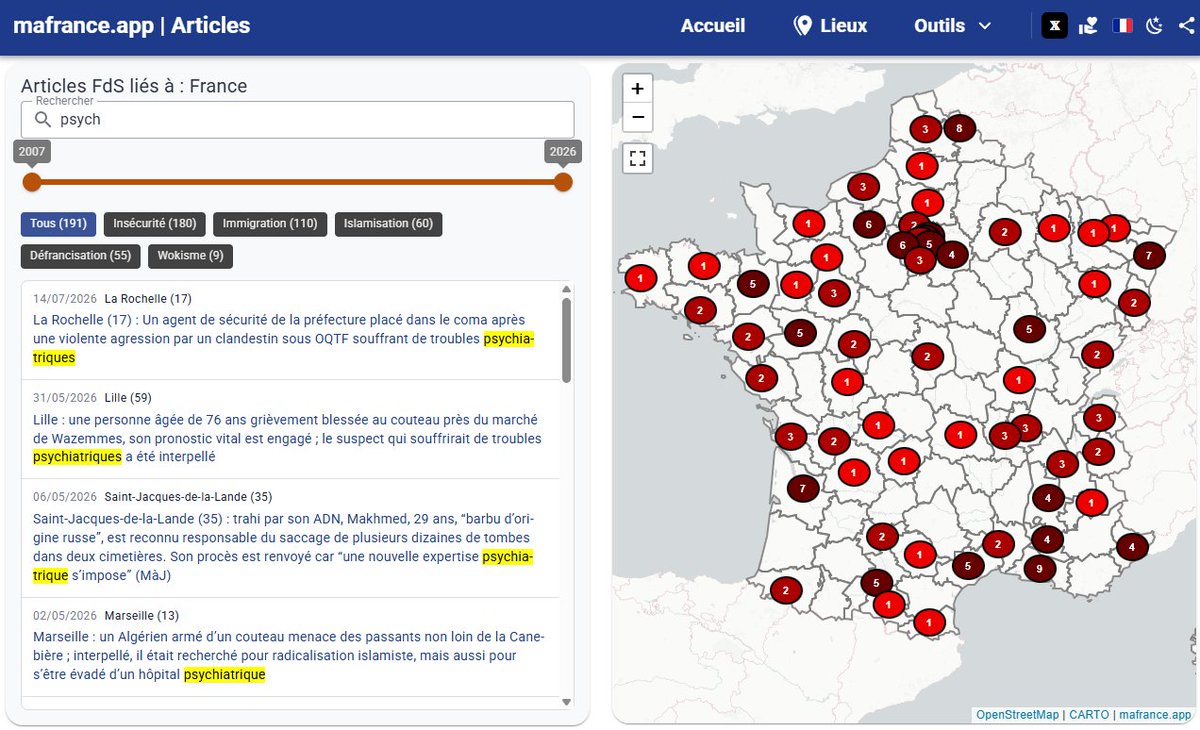Click the location label Saint-Jacques-de-la-Lande (35)
Screen dimensions: 1200x730
coord(188,496)
